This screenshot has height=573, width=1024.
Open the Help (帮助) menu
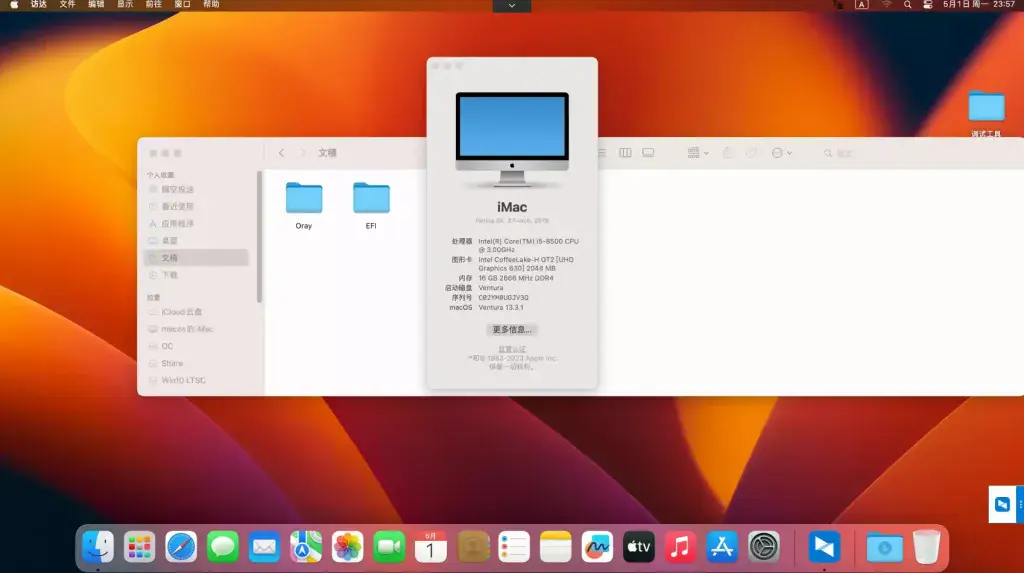(211, 5)
